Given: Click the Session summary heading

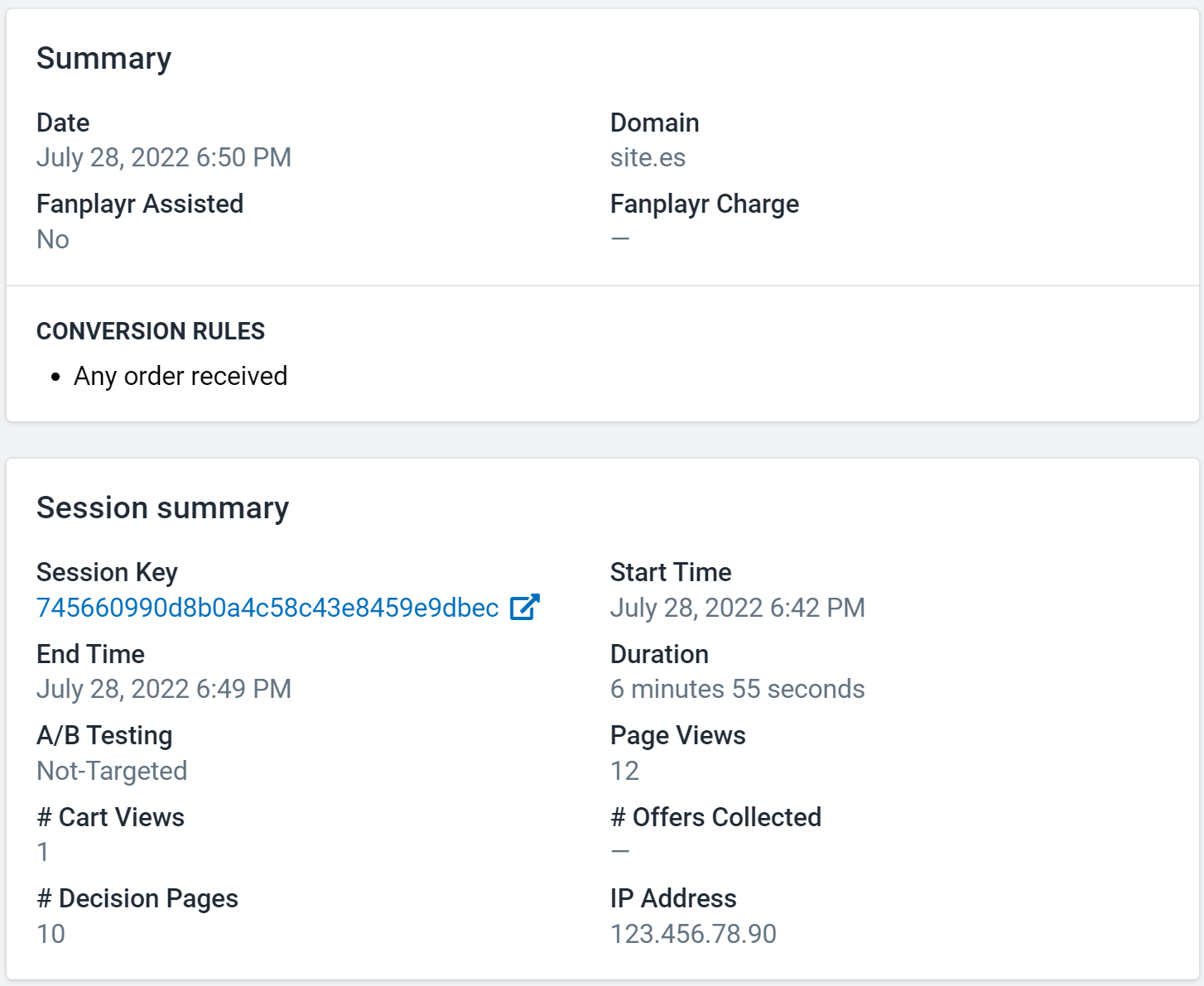Looking at the screenshot, I should (163, 507).
